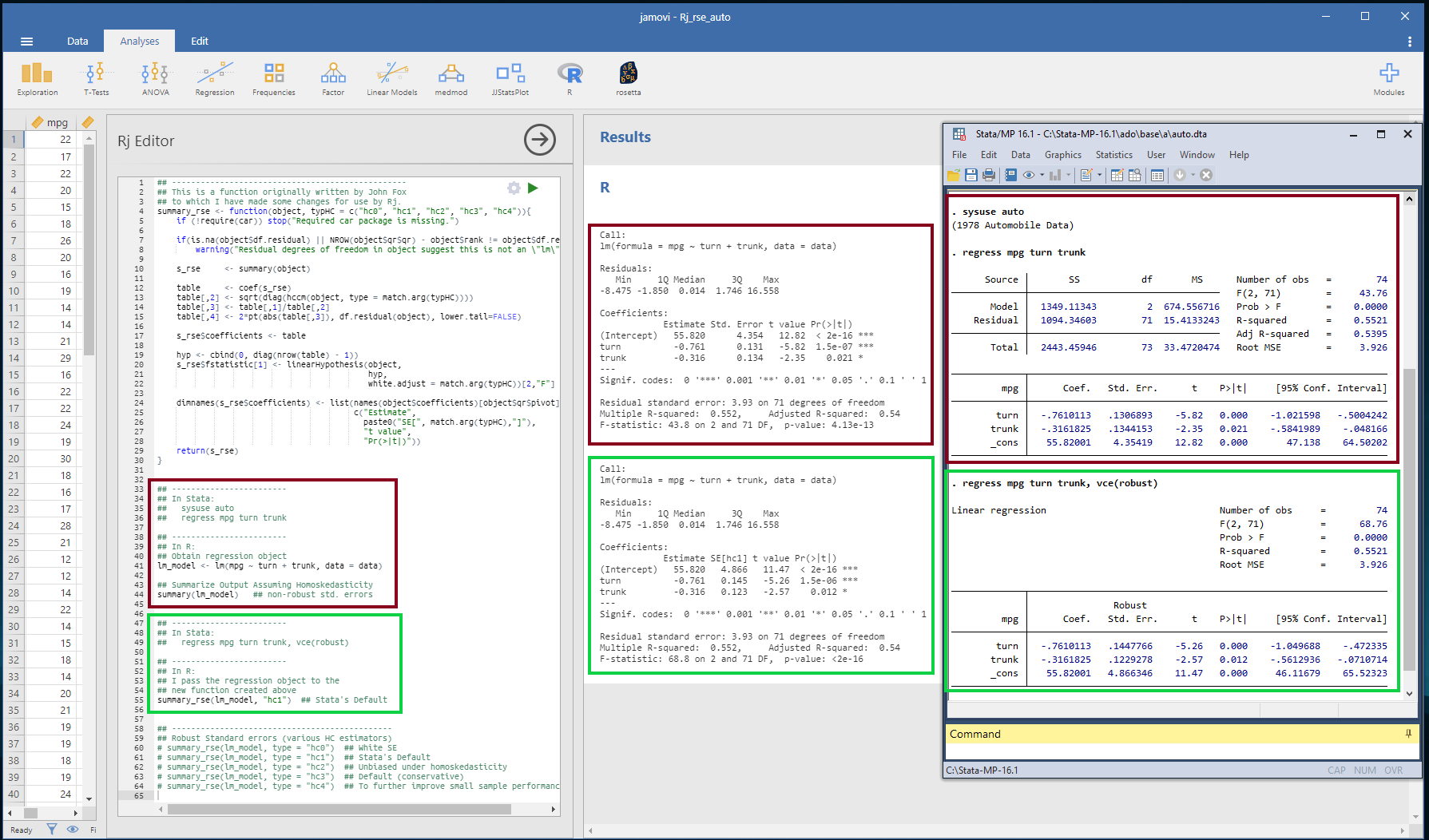Viewport: 1429px width, 840px height.
Task: Click the Save icon in Stata toolbar
Action: (971, 175)
